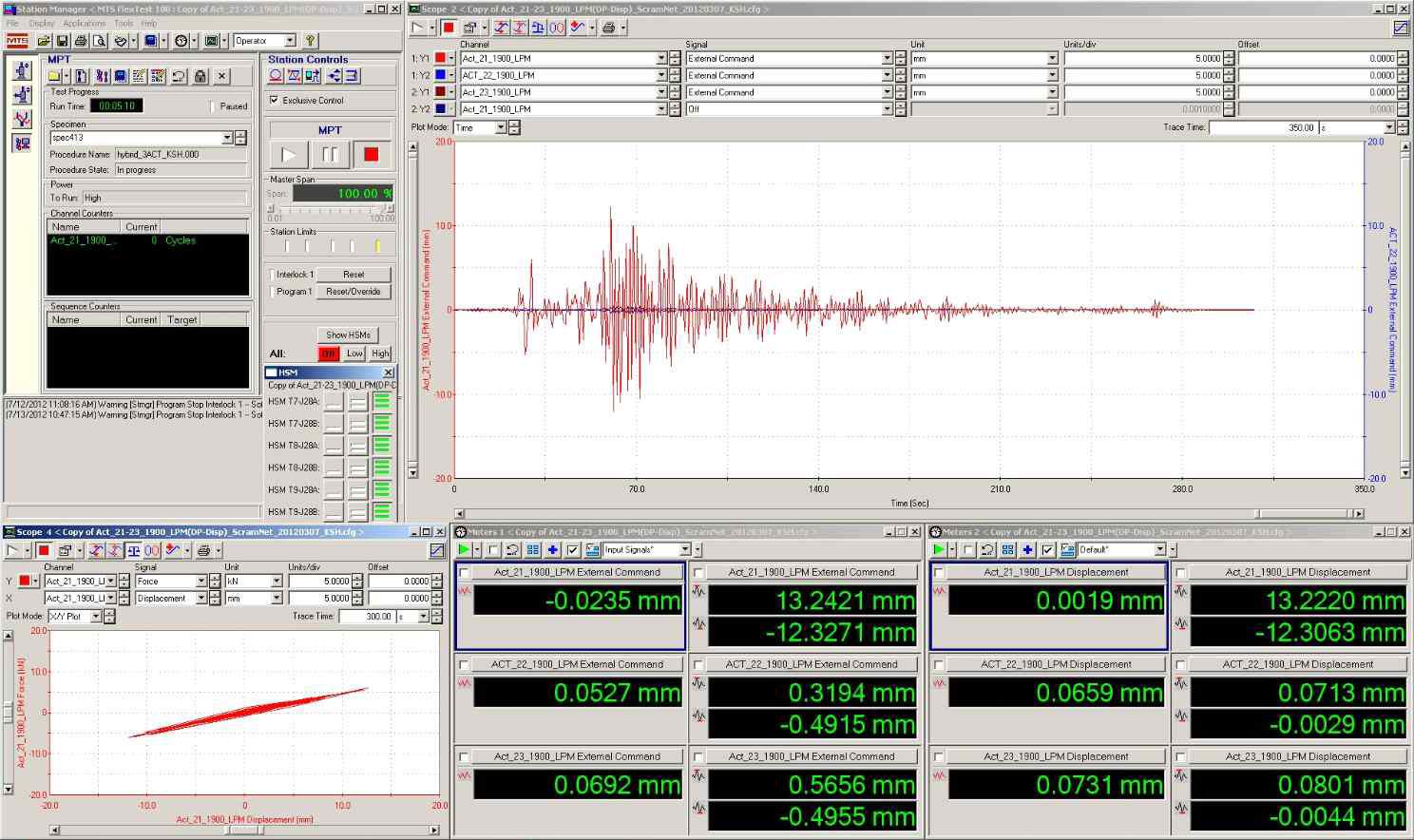
Task: Click the chart icon at Scope 2 top right
Action: pos(1401,28)
